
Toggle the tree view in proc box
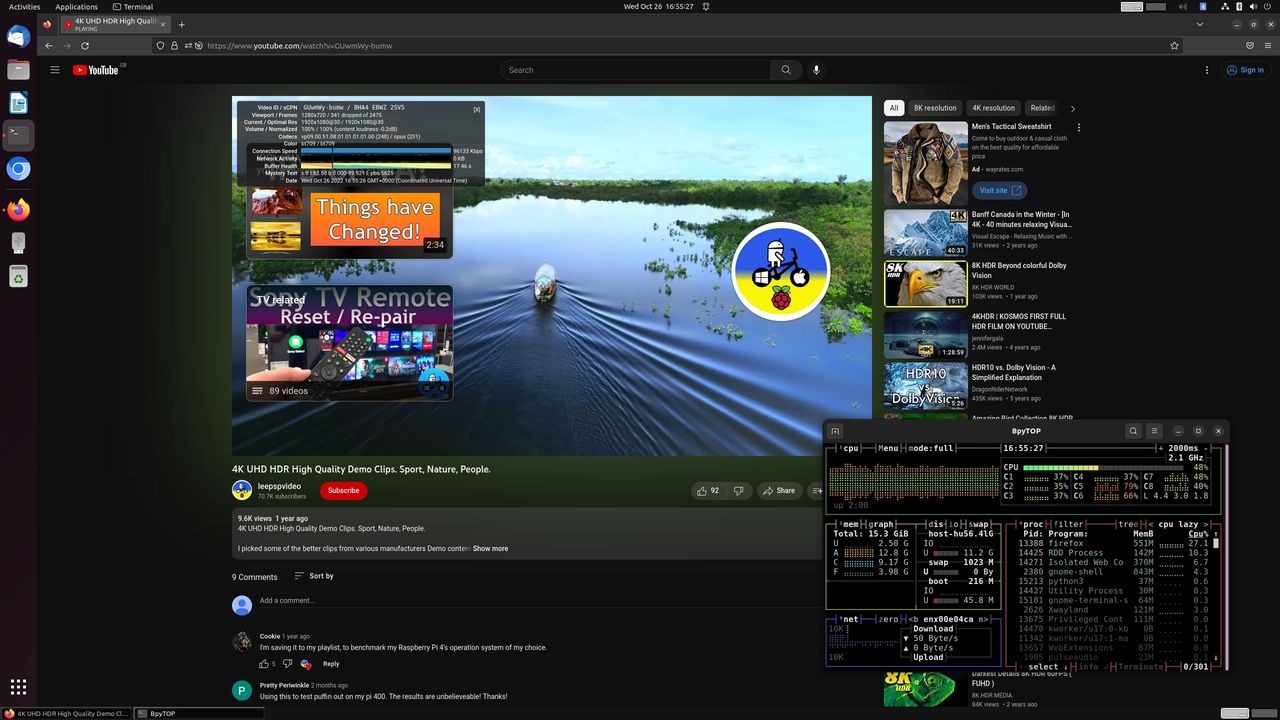pos(1126,524)
